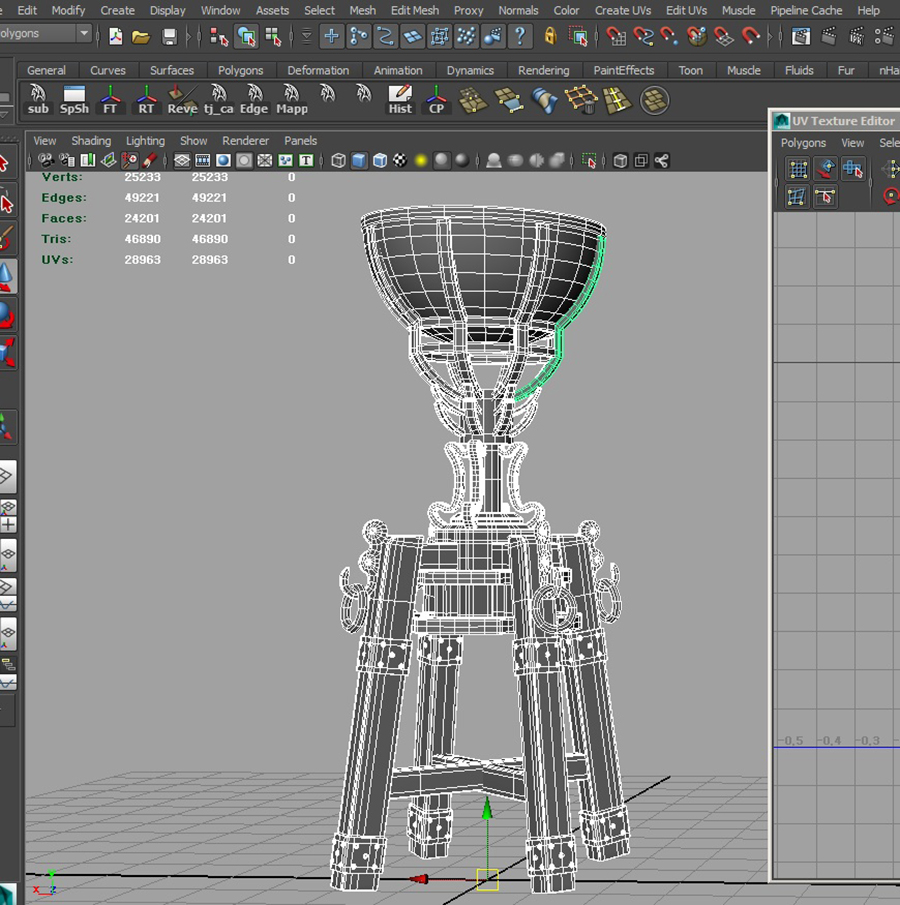900x905 pixels.
Task: Toggle the curves selection mask icon
Action: click(385, 36)
